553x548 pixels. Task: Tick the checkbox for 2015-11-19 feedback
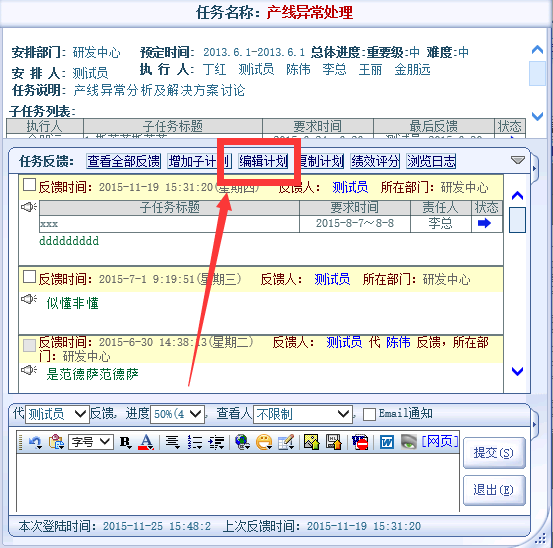(x=29, y=185)
